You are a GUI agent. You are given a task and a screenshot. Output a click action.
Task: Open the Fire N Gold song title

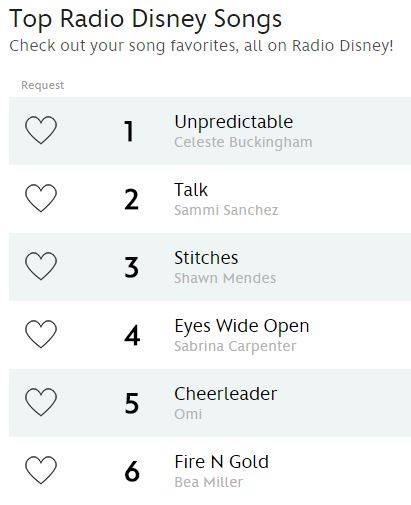tap(222, 462)
